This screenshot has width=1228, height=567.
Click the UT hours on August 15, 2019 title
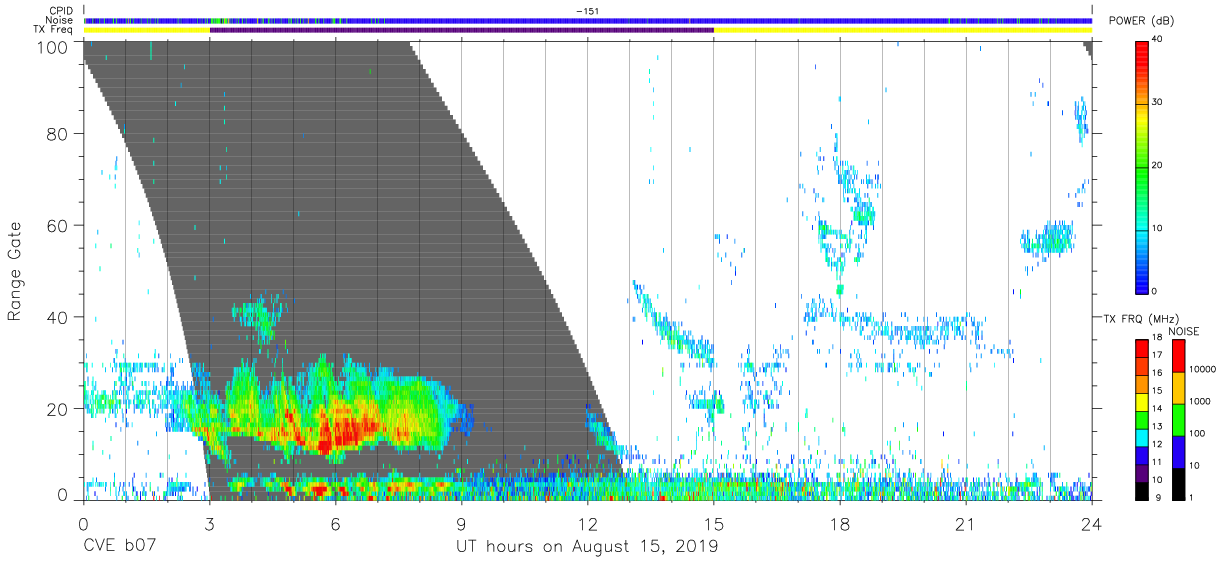click(587, 547)
